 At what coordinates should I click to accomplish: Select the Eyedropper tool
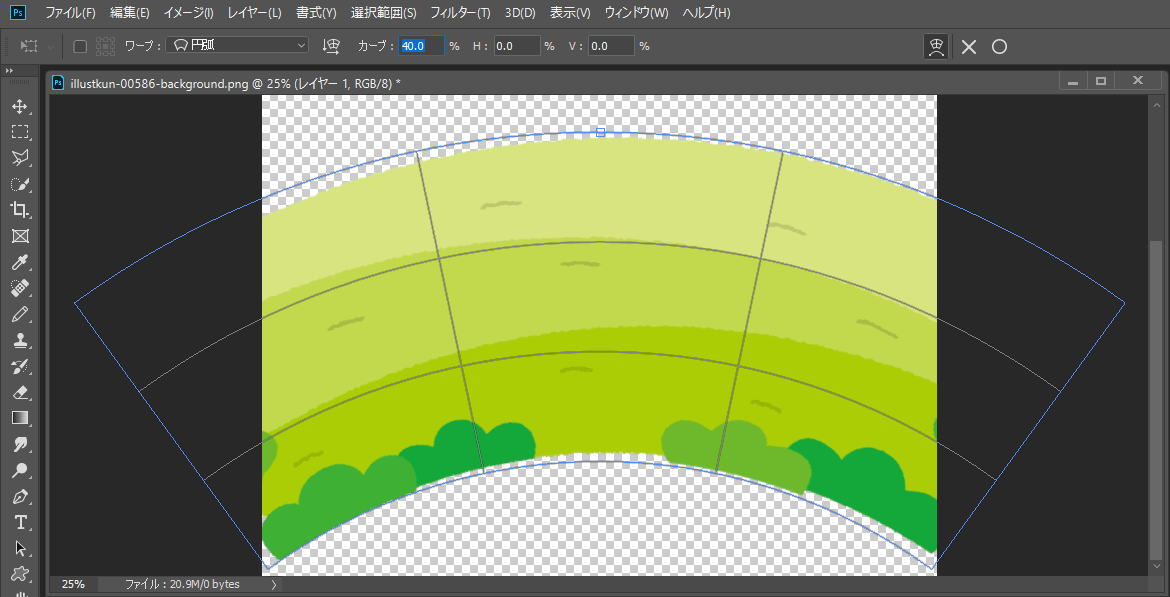point(20,262)
